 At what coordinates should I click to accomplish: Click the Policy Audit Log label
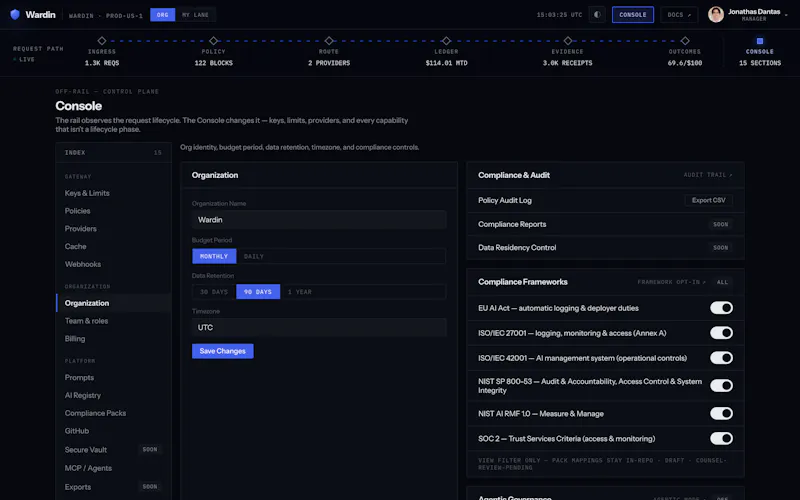[x=505, y=201]
